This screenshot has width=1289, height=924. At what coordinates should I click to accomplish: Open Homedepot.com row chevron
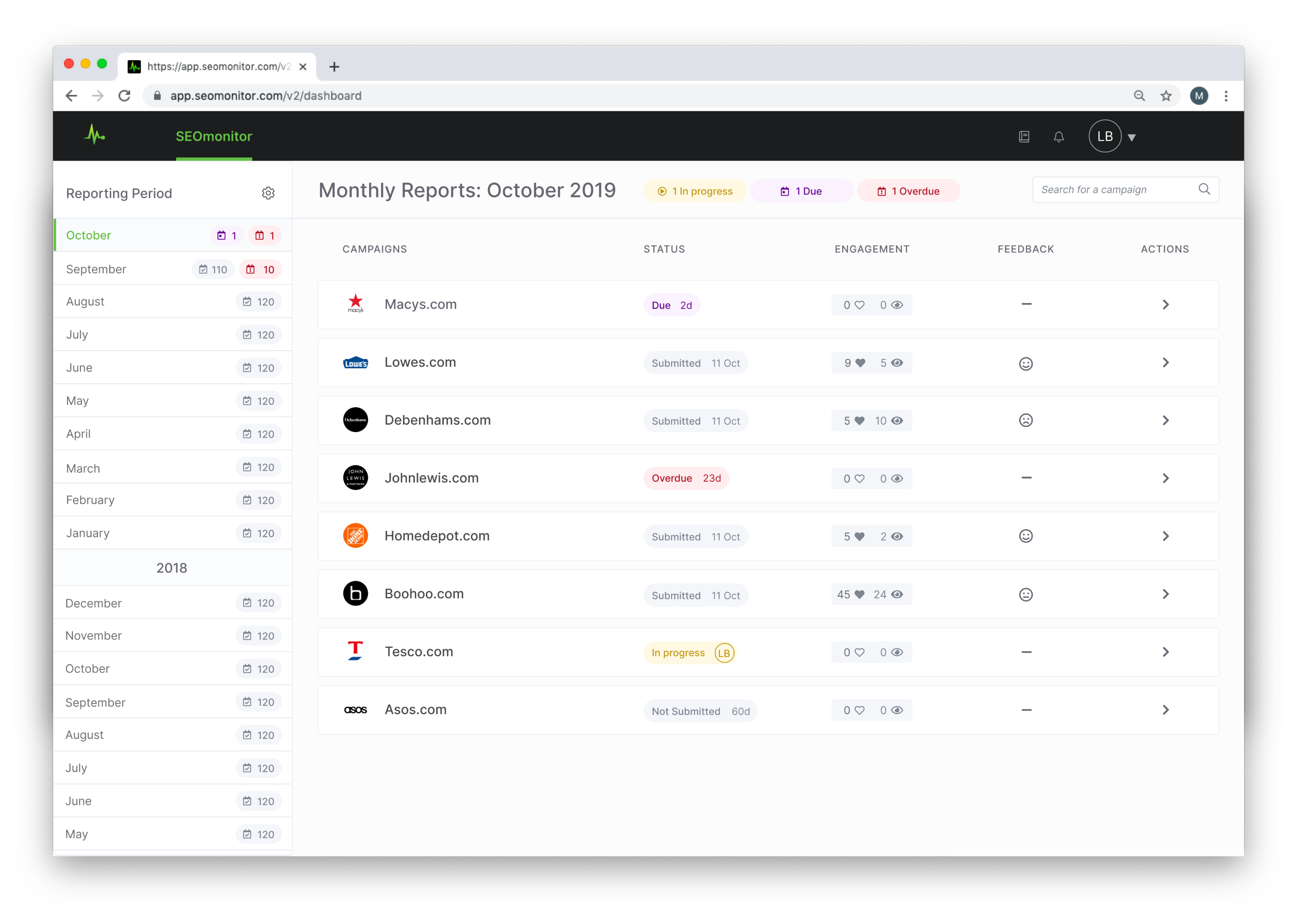[1165, 536]
